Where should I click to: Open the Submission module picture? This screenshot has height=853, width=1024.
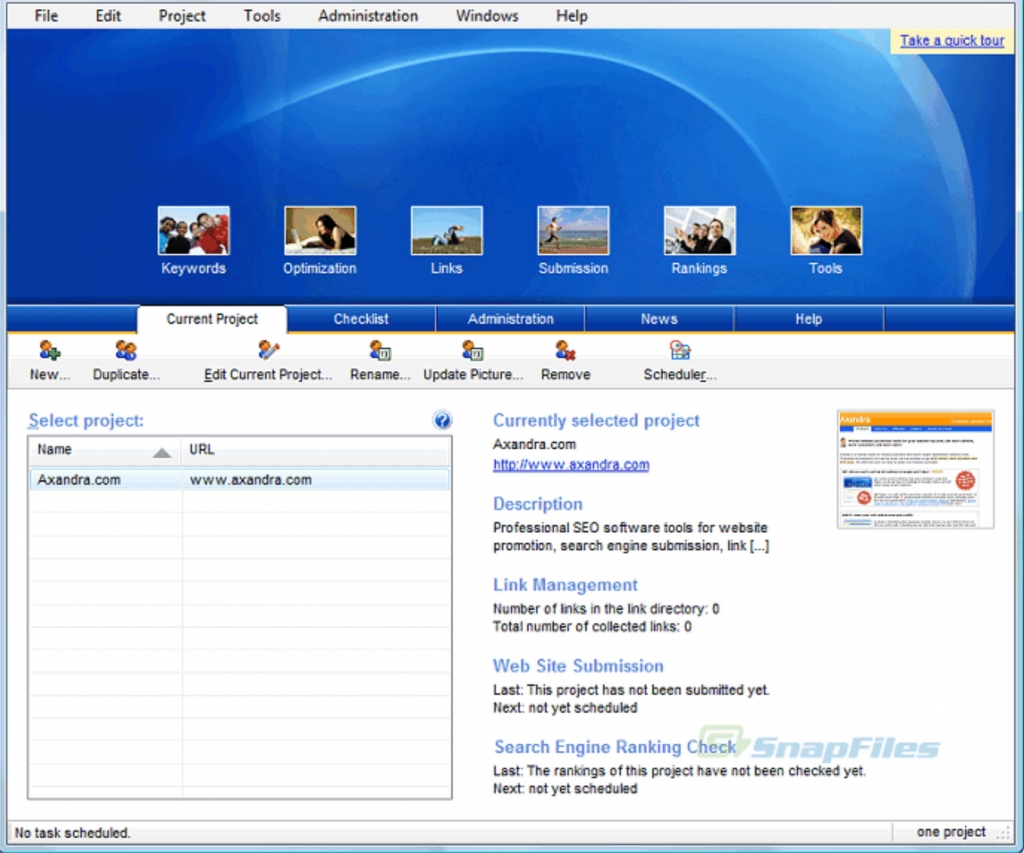coord(573,231)
